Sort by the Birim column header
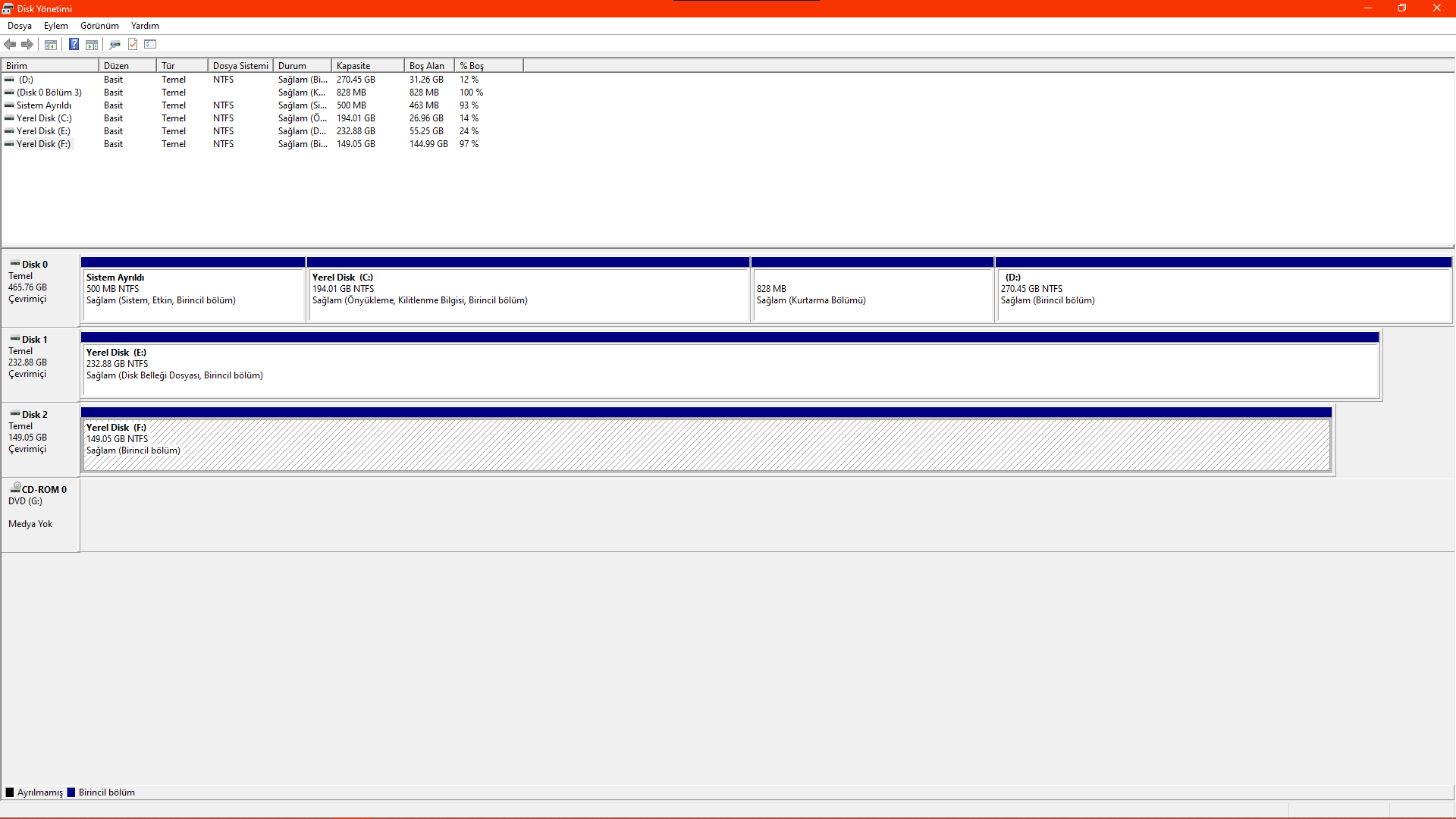The width and height of the screenshot is (1456, 819). pyautogui.click(x=50, y=66)
